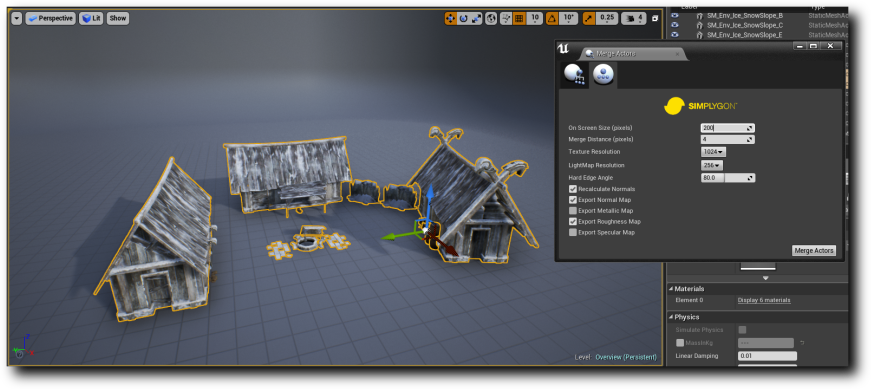Select the scale transform tool

[476, 18]
